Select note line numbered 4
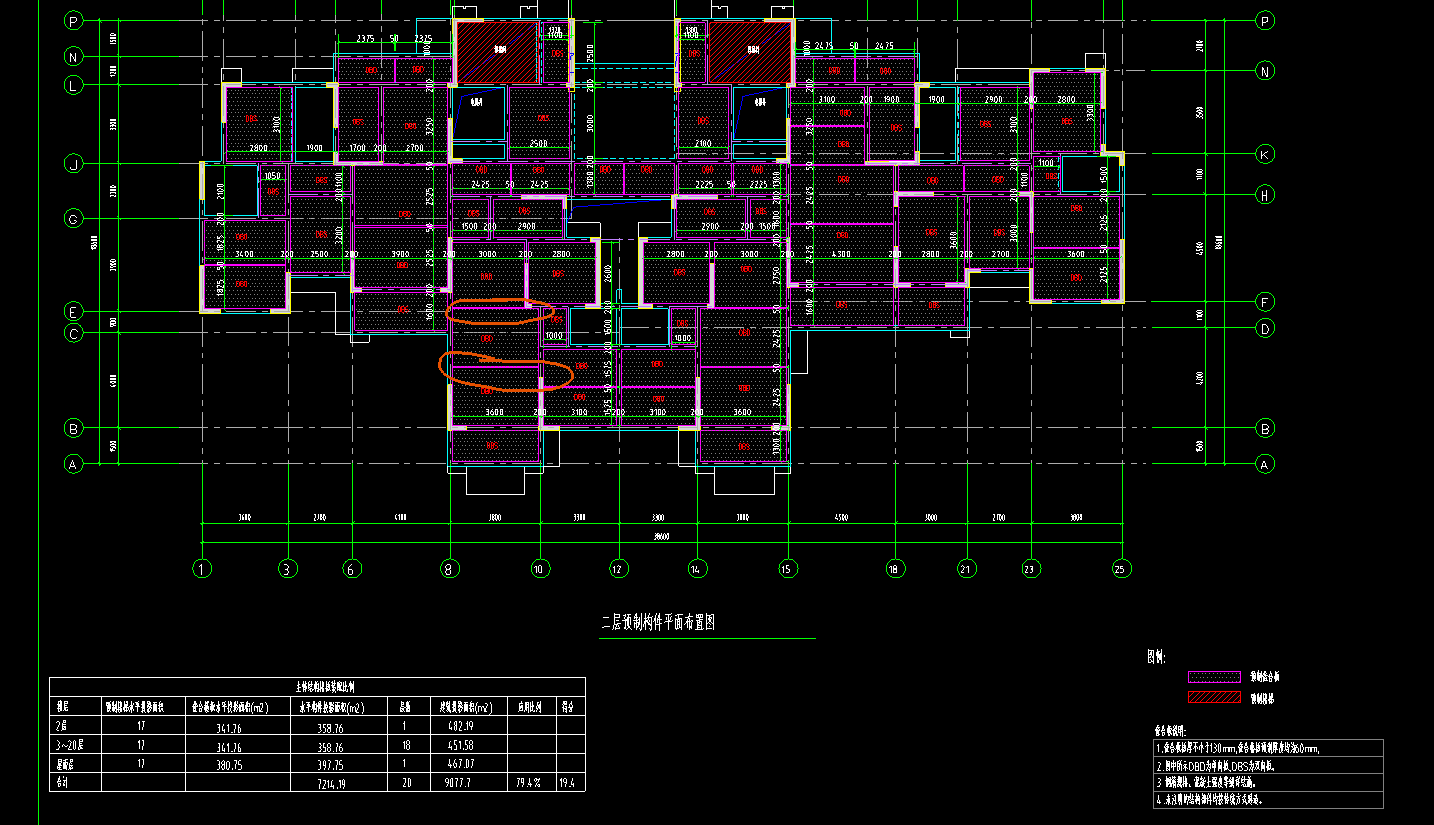Image resolution: width=1434 pixels, height=825 pixels. [x=1209, y=800]
